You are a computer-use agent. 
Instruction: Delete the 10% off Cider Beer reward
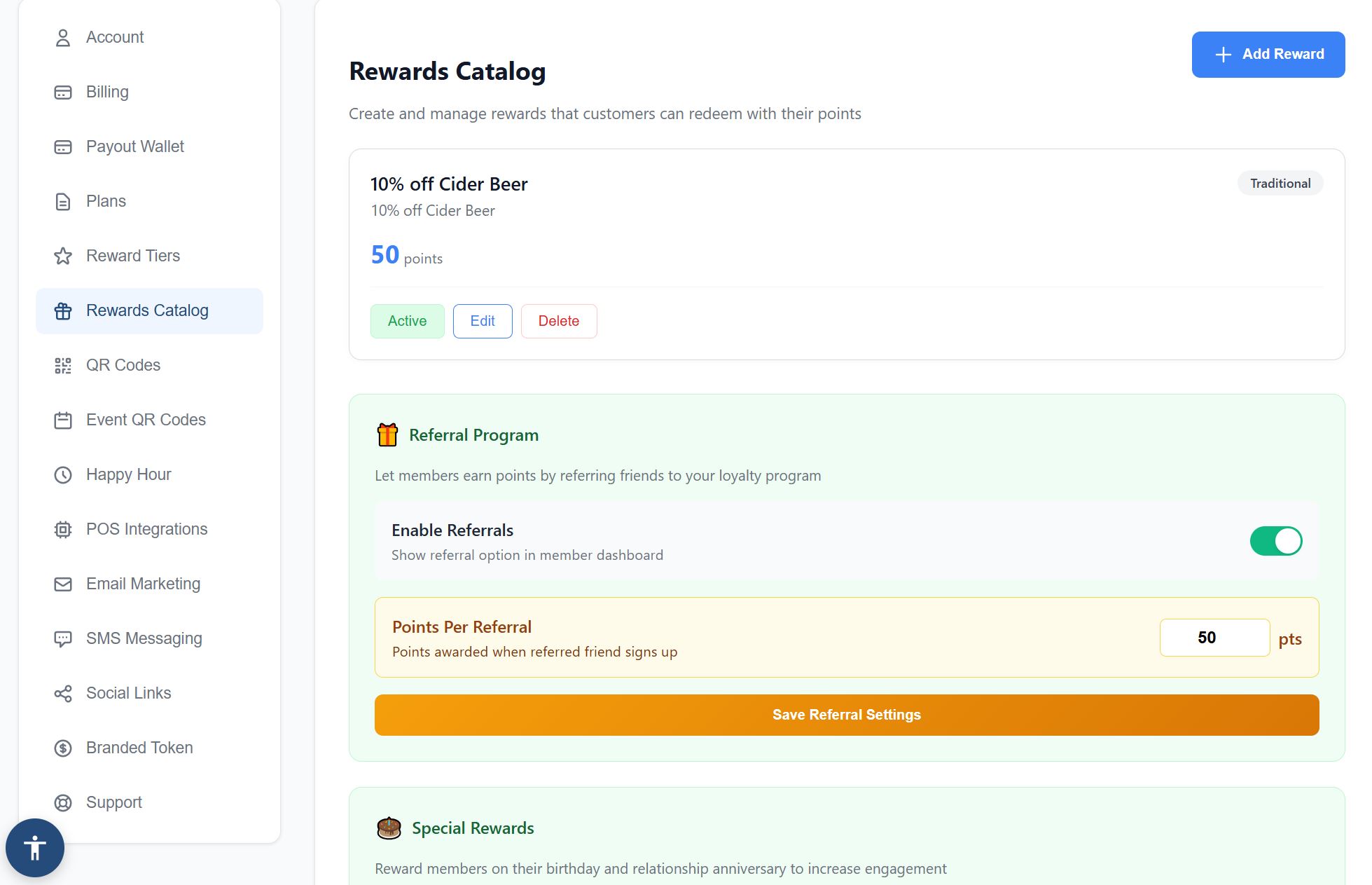[559, 321]
